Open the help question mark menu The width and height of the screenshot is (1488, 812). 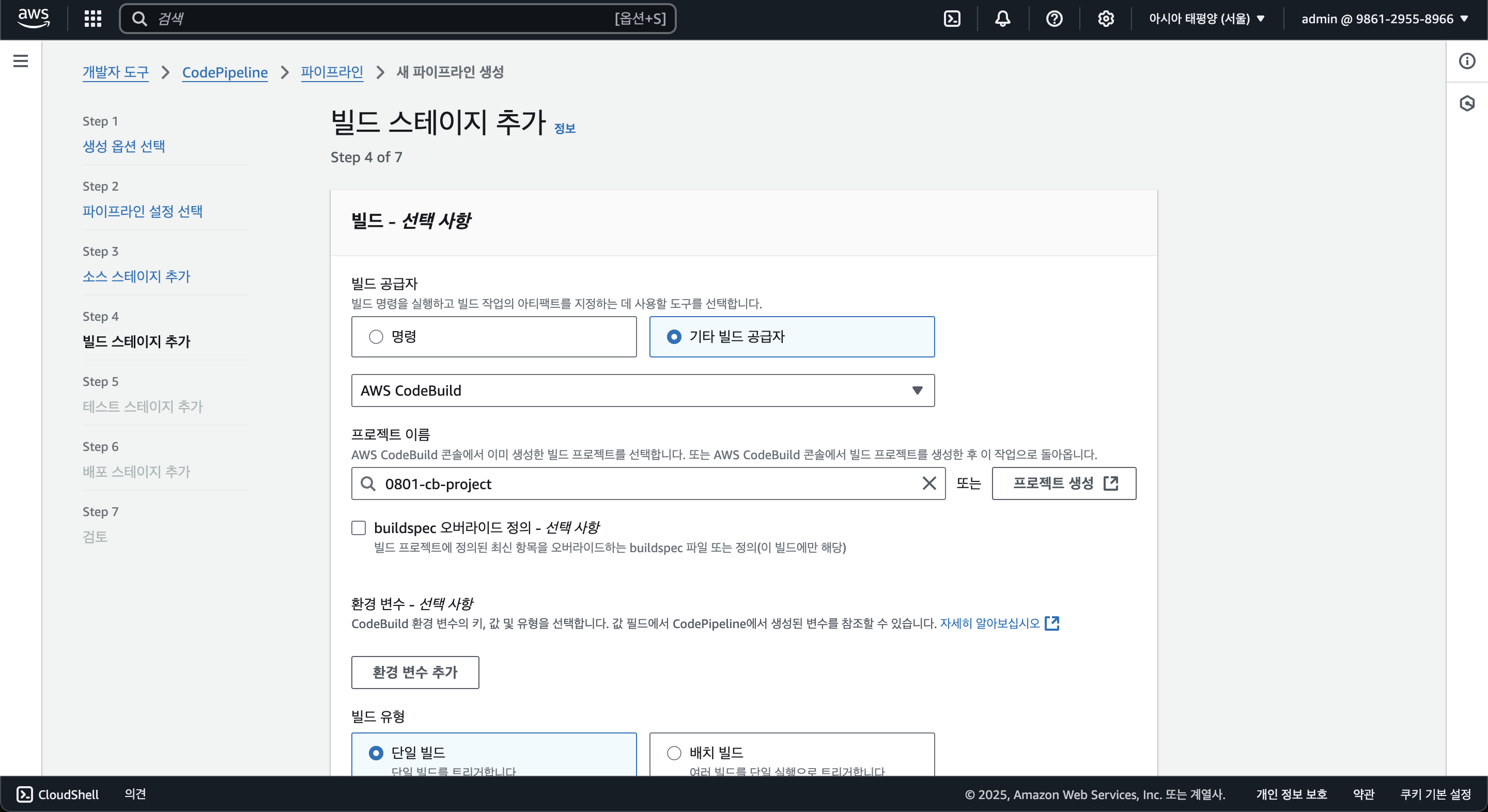click(x=1054, y=19)
